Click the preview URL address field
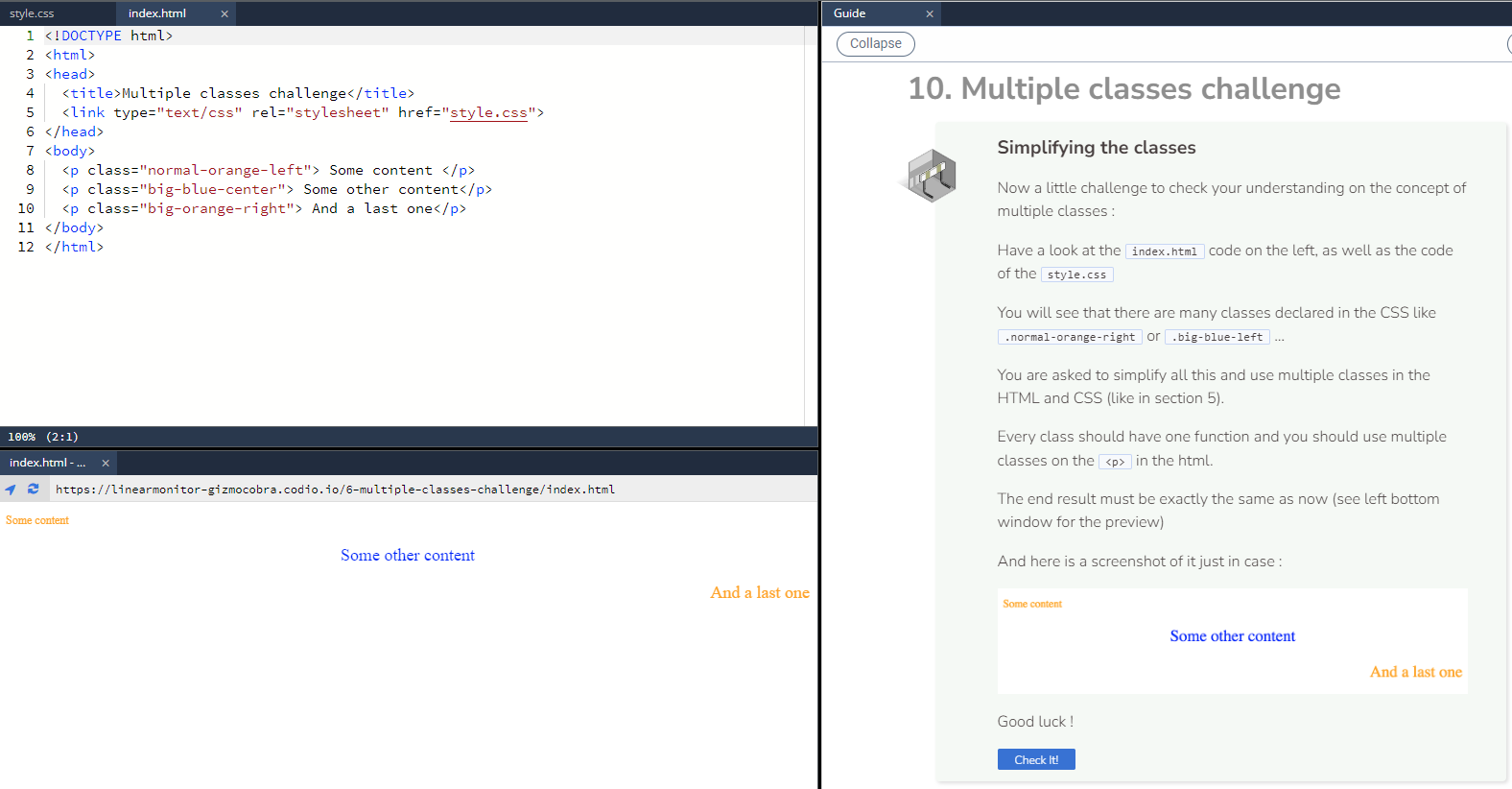The height and width of the screenshot is (789, 1512). (434, 490)
